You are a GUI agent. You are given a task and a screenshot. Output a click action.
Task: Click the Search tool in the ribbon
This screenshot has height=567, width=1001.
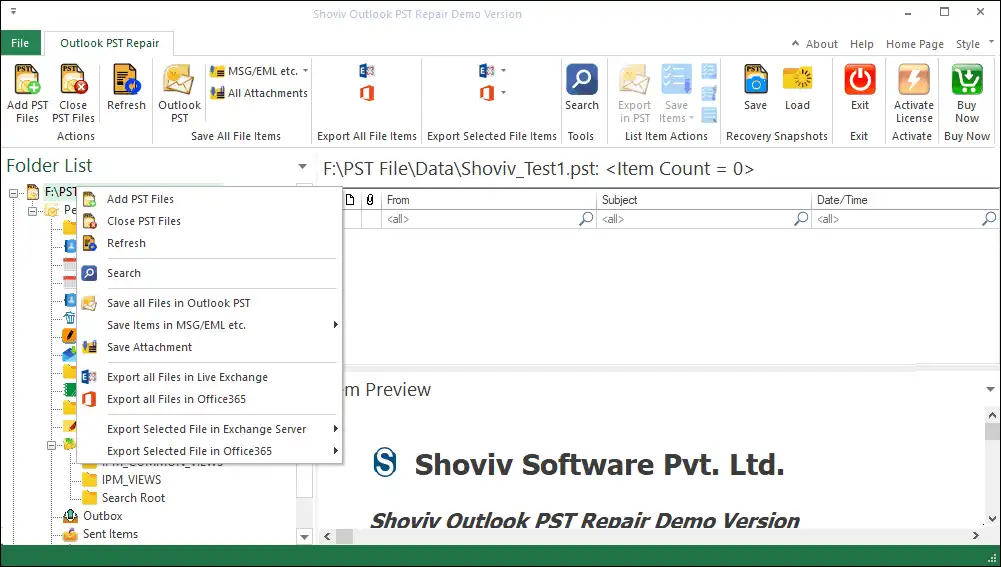[x=582, y=80]
